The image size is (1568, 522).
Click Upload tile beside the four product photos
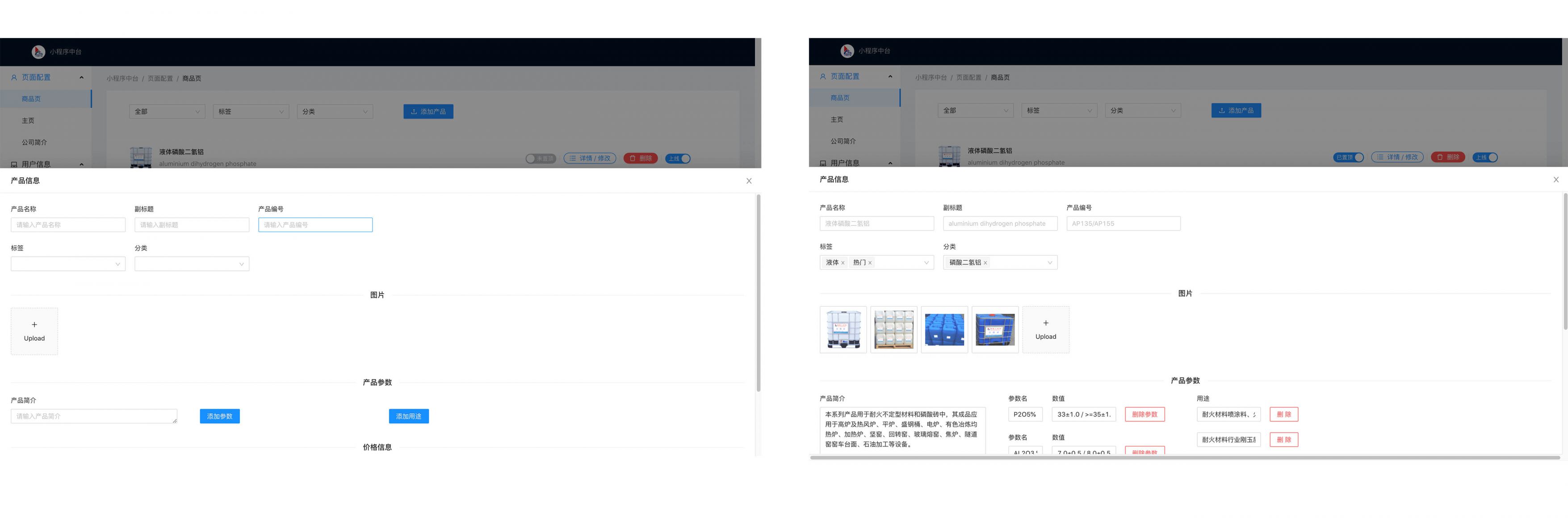pyautogui.click(x=1045, y=329)
